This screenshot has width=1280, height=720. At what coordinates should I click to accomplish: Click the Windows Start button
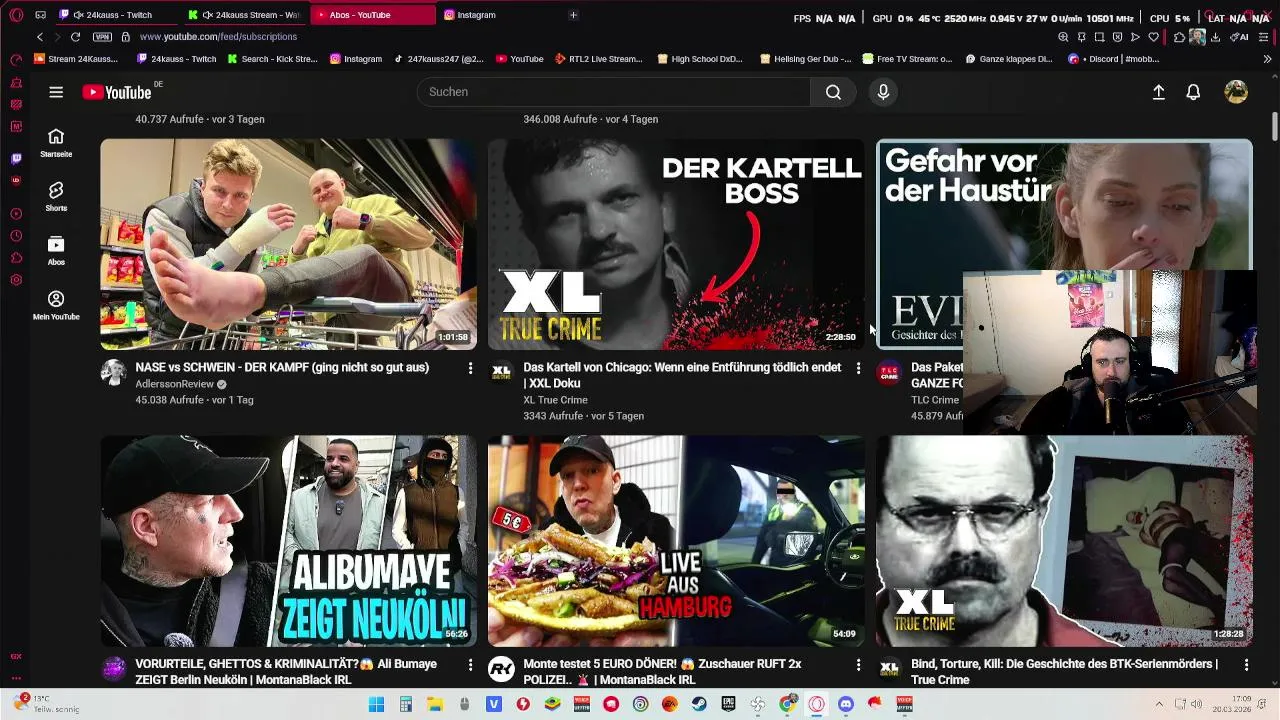376,704
